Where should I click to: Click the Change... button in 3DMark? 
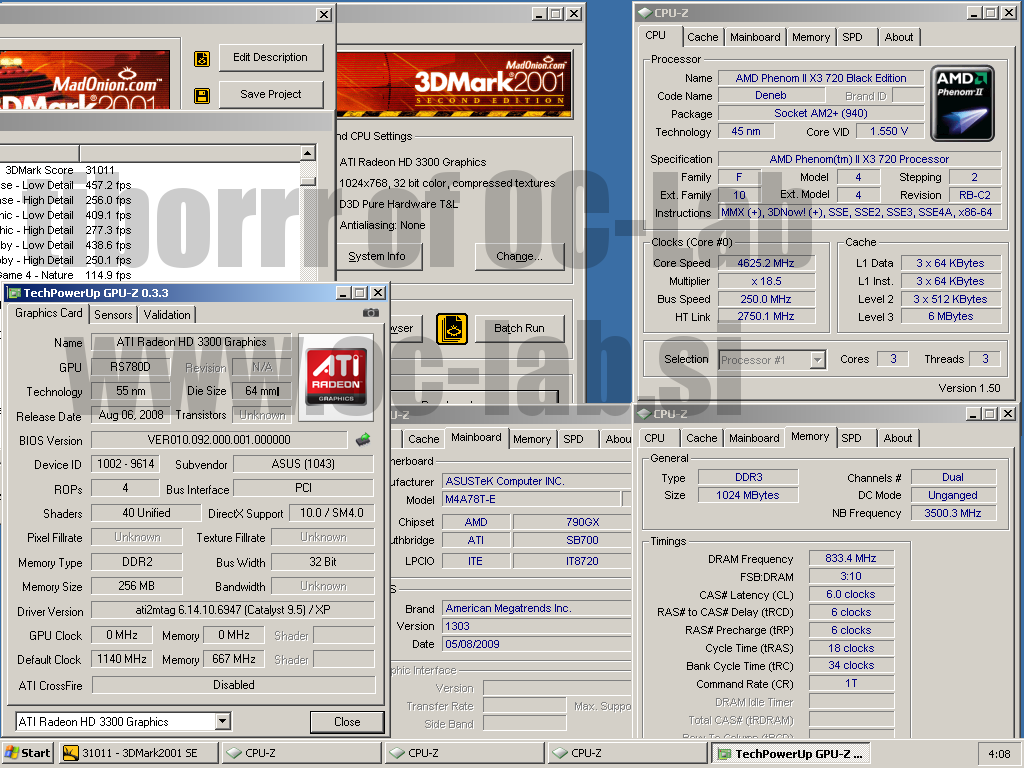[x=519, y=256]
